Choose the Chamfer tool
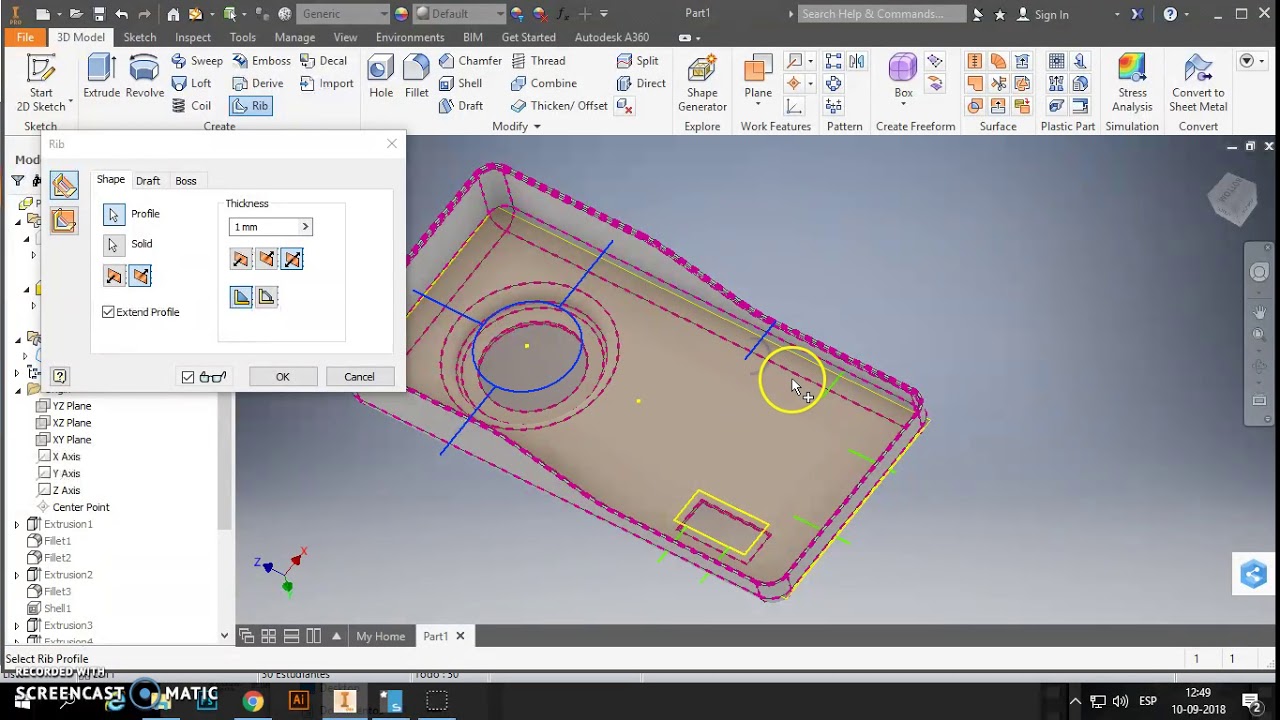1280x720 pixels. [469, 61]
